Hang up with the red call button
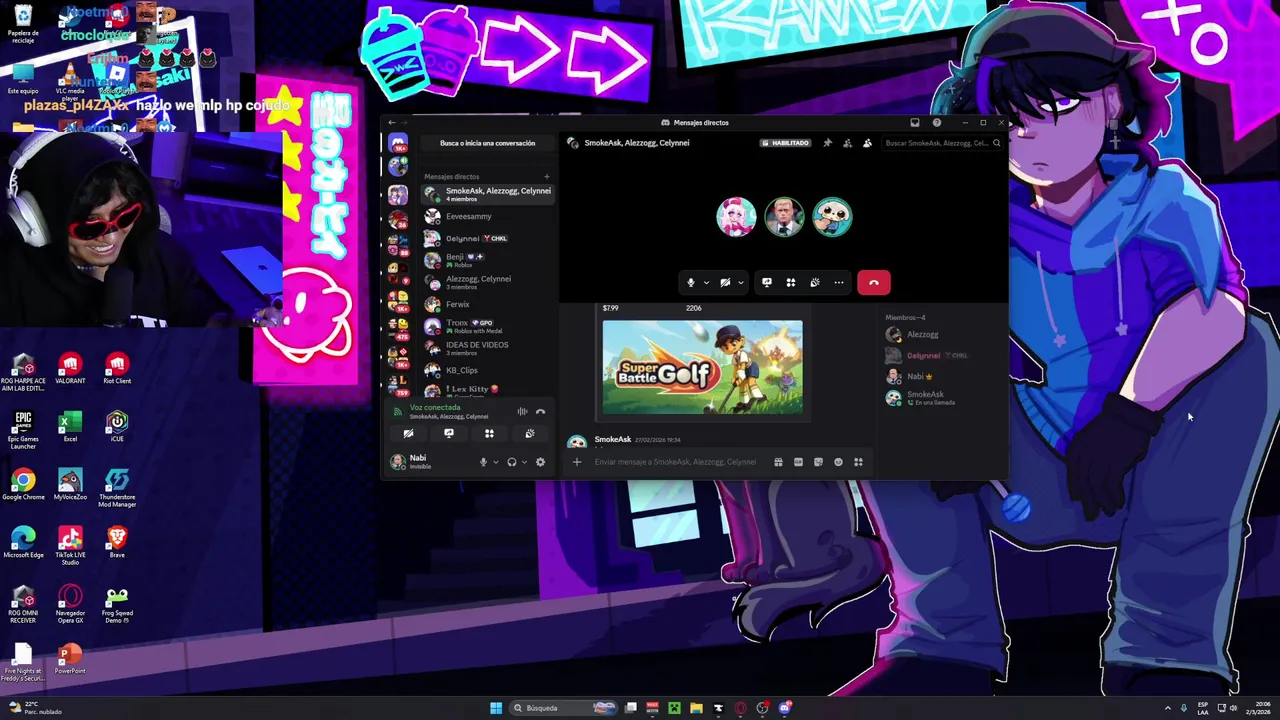Image resolution: width=1280 pixels, height=720 pixels. click(x=874, y=283)
